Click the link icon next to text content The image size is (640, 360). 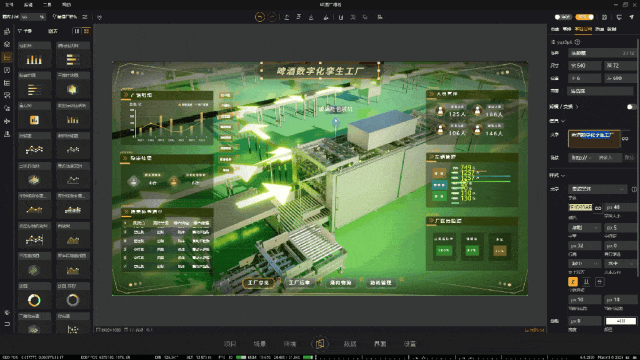tap(625, 139)
